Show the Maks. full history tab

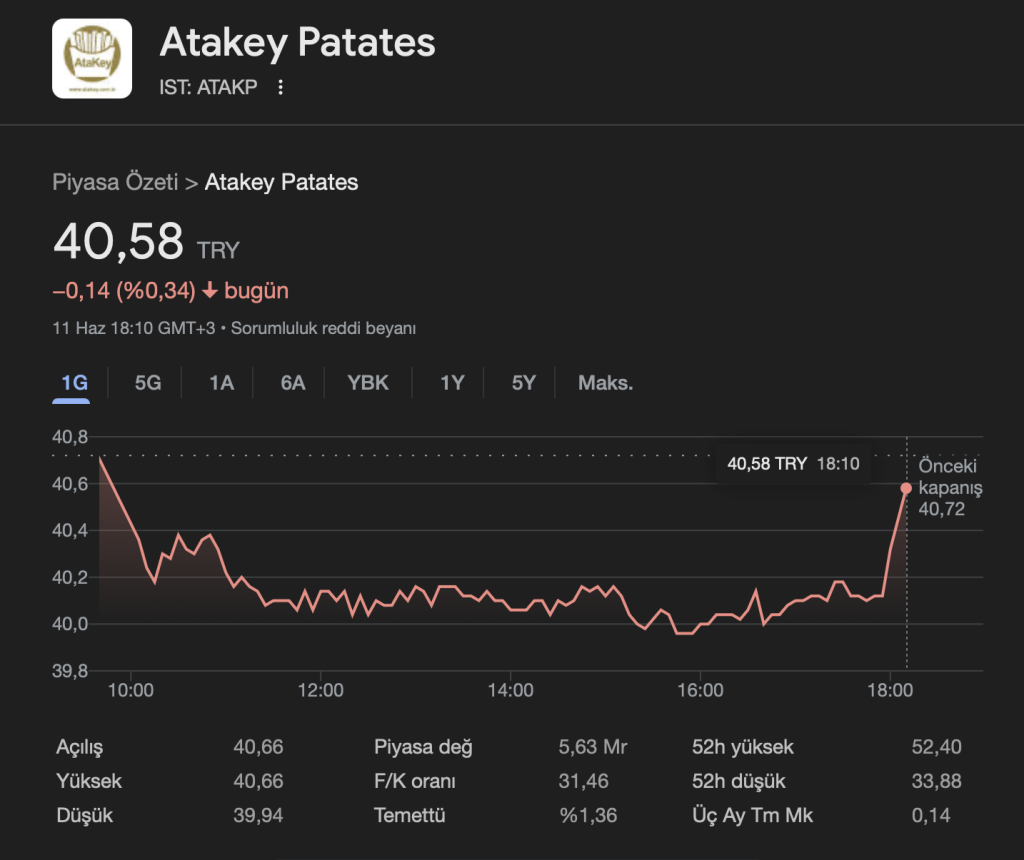(606, 383)
